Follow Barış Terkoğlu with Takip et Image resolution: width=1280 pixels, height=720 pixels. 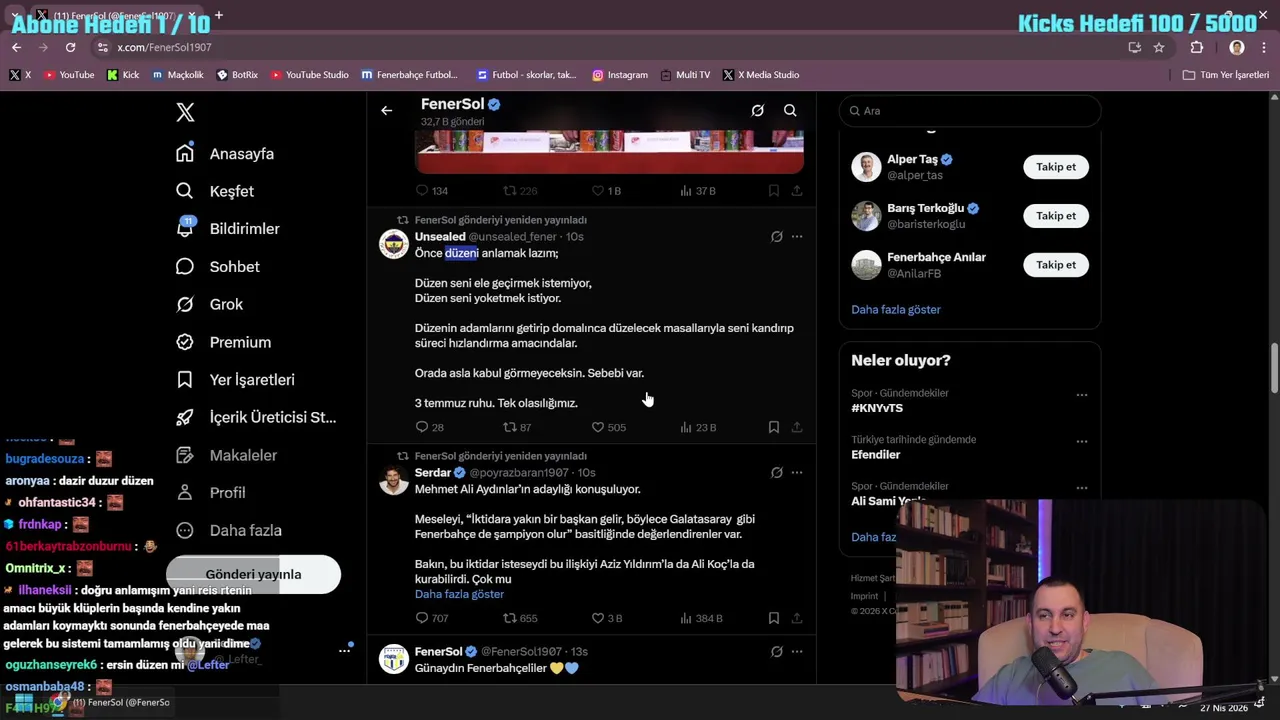[1056, 216]
